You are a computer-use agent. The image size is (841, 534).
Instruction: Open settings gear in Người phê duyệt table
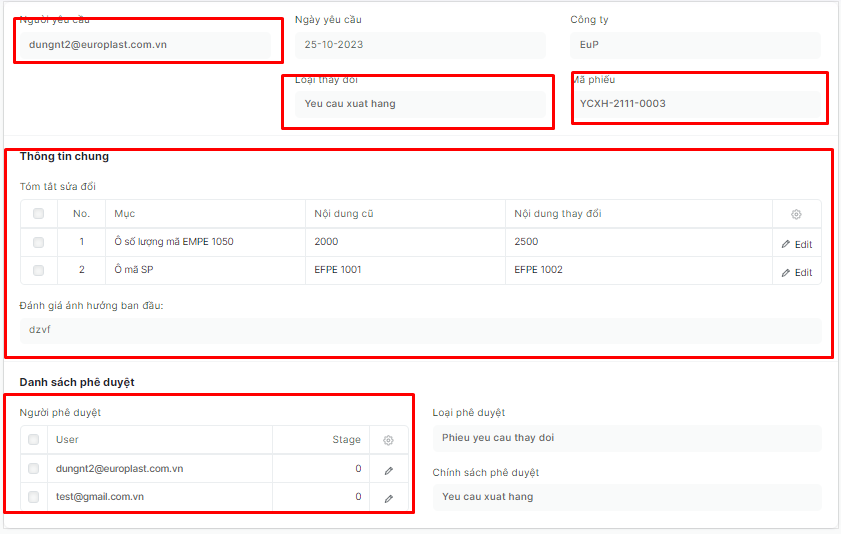coord(388,440)
